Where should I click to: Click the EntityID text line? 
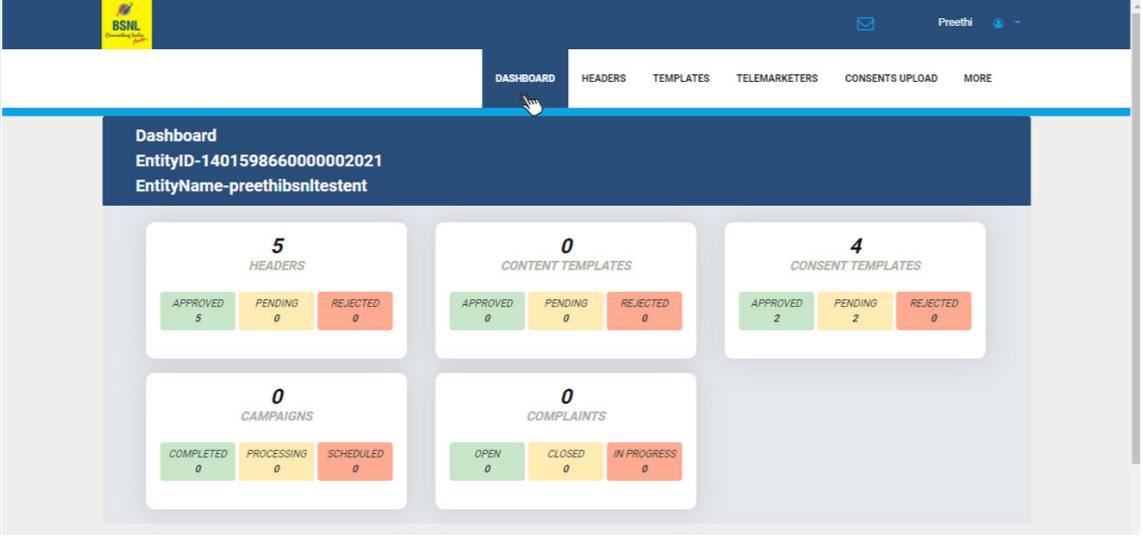[x=259, y=161]
